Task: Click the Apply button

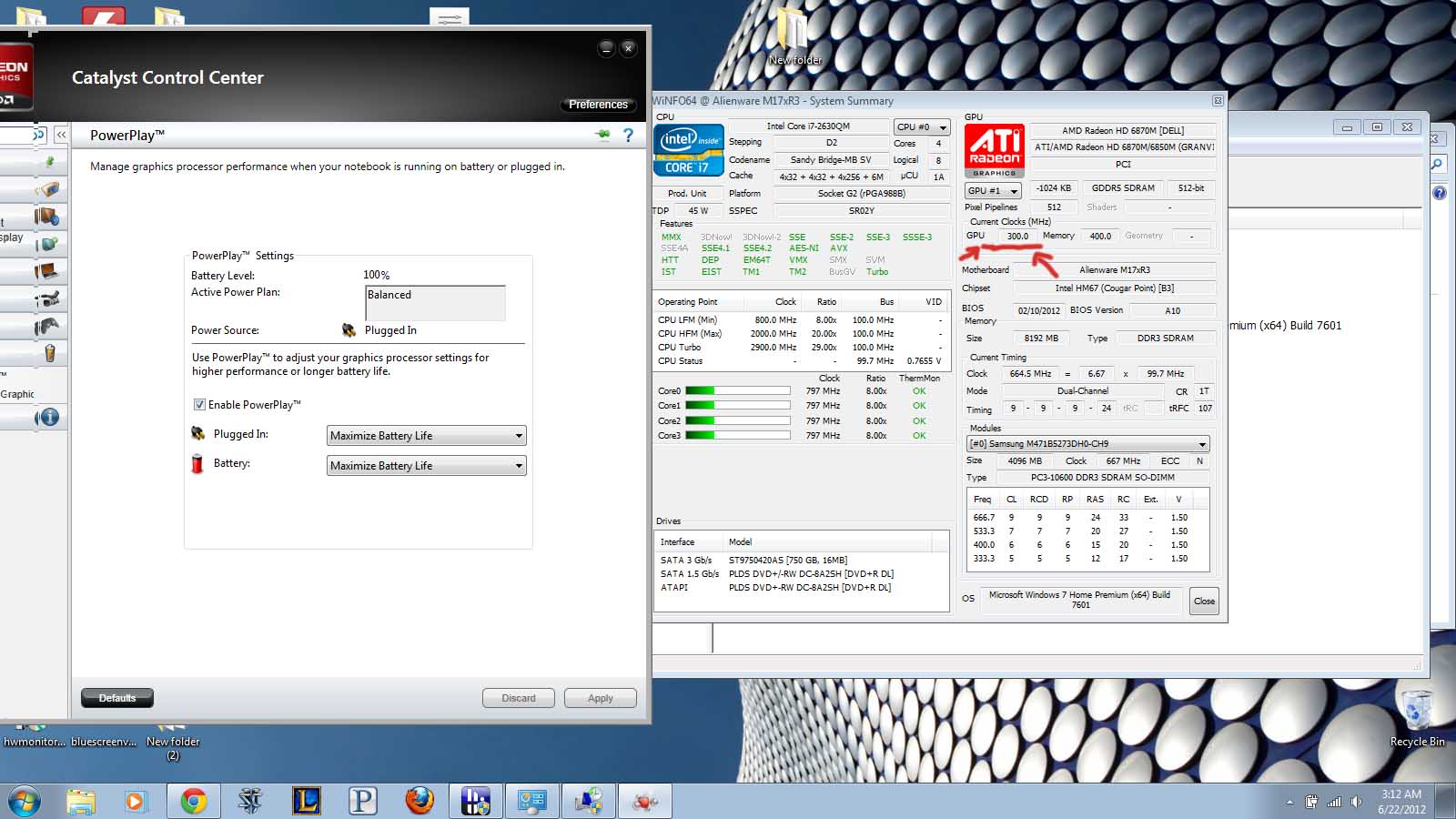Action: pyautogui.click(x=601, y=698)
